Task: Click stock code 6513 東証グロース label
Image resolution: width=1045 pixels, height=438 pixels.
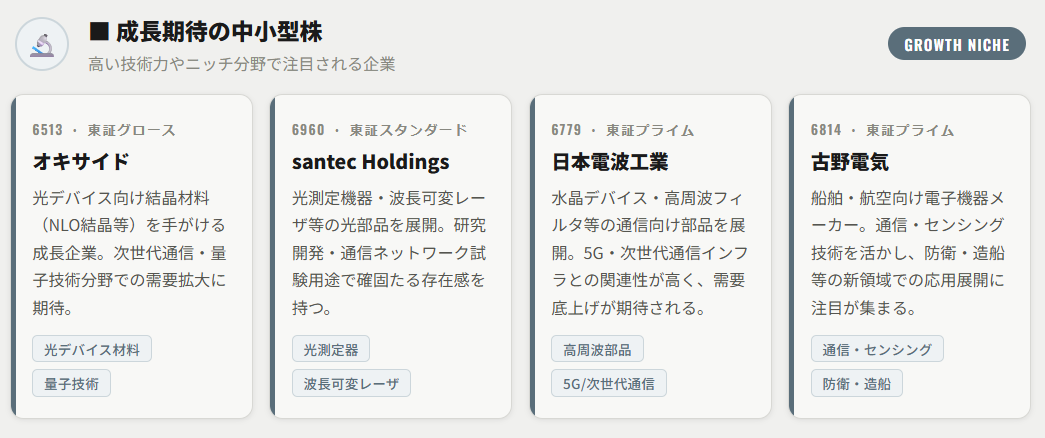Action: [x=104, y=130]
